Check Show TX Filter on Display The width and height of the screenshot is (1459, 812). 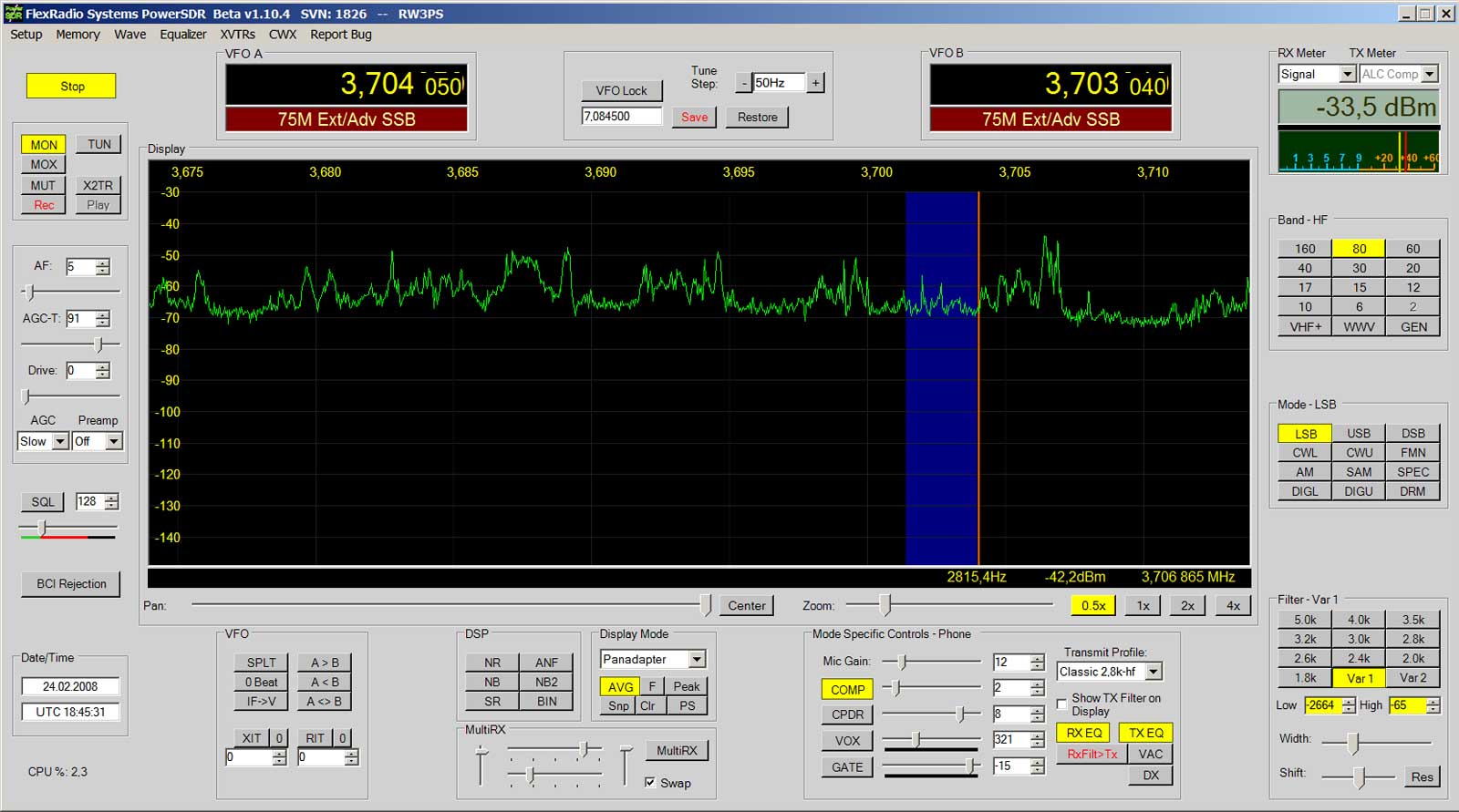[x=1062, y=704]
